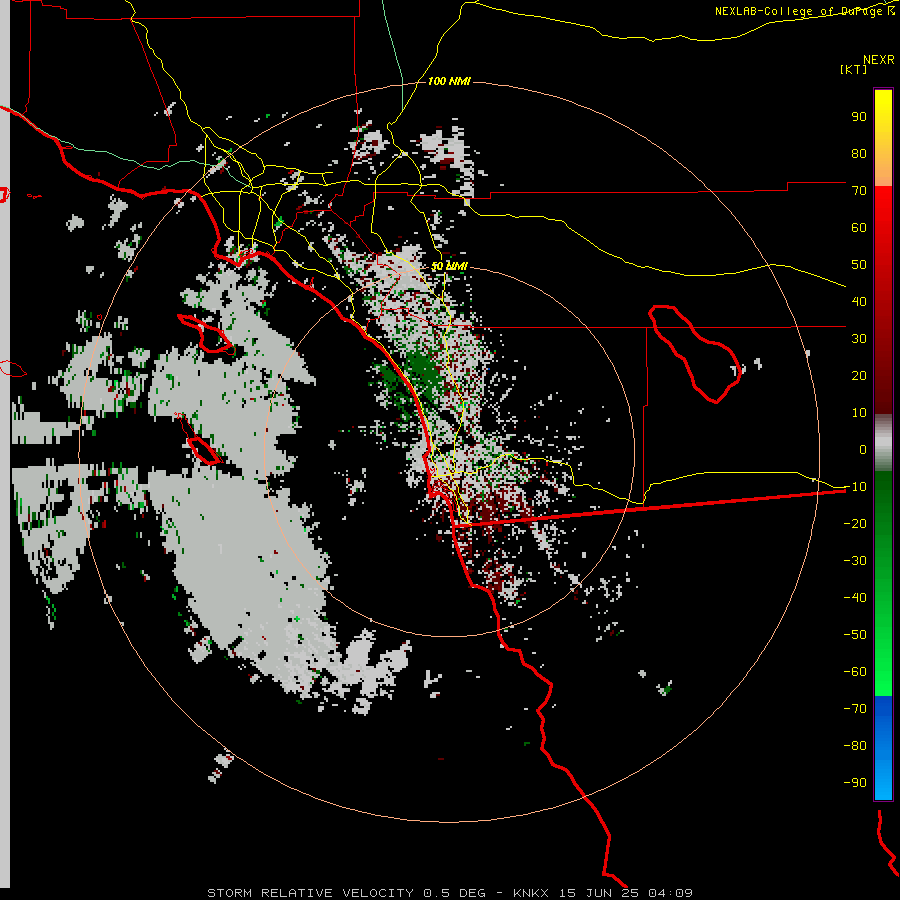Click the [KT] units label
Screen dimensions: 900x900
tap(854, 69)
